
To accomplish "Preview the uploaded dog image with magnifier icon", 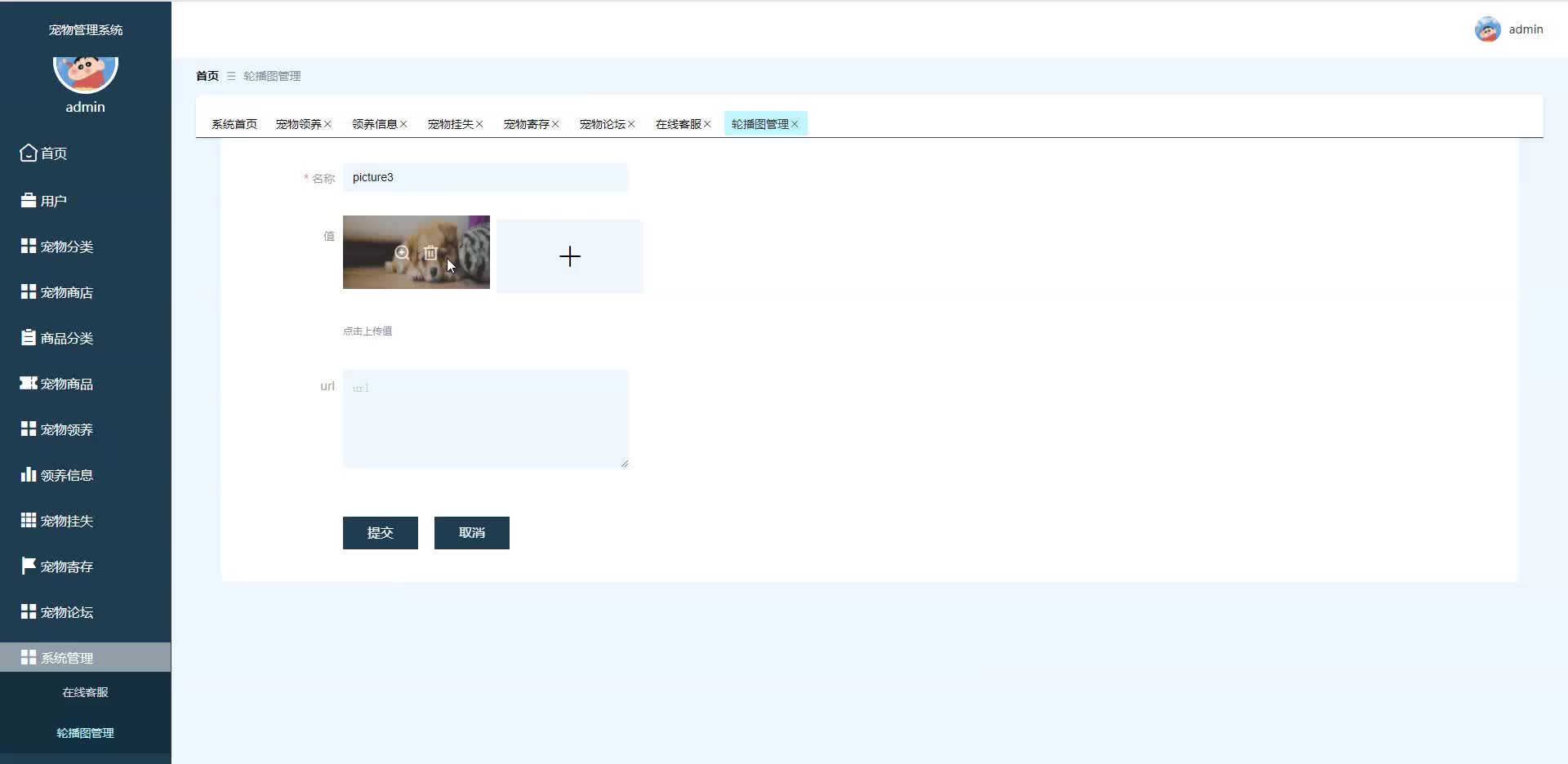I will [x=402, y=253].
